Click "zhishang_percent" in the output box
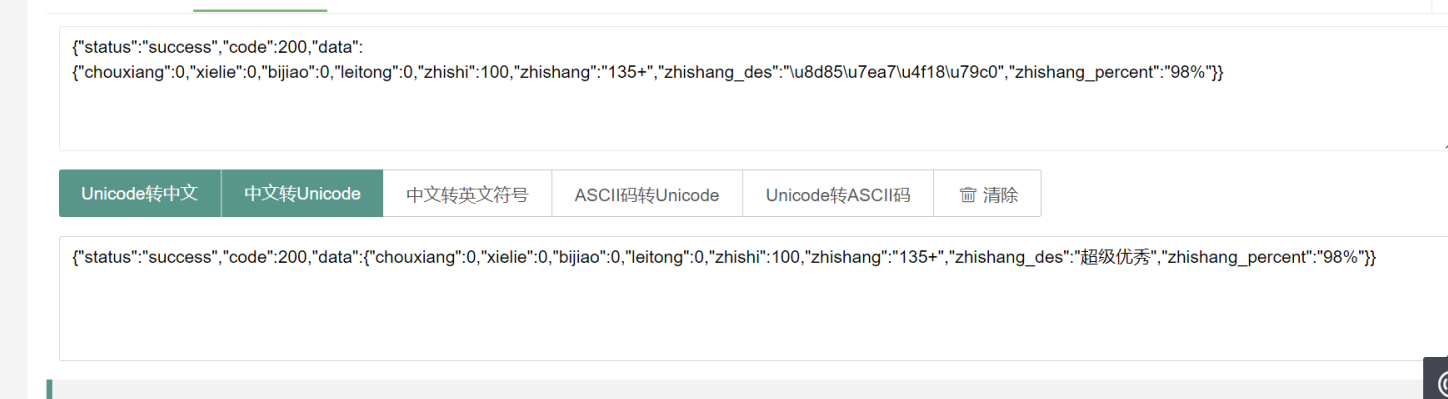Image resolution: width=1448 pixels, height=399 pixels. pos(1233,258)
